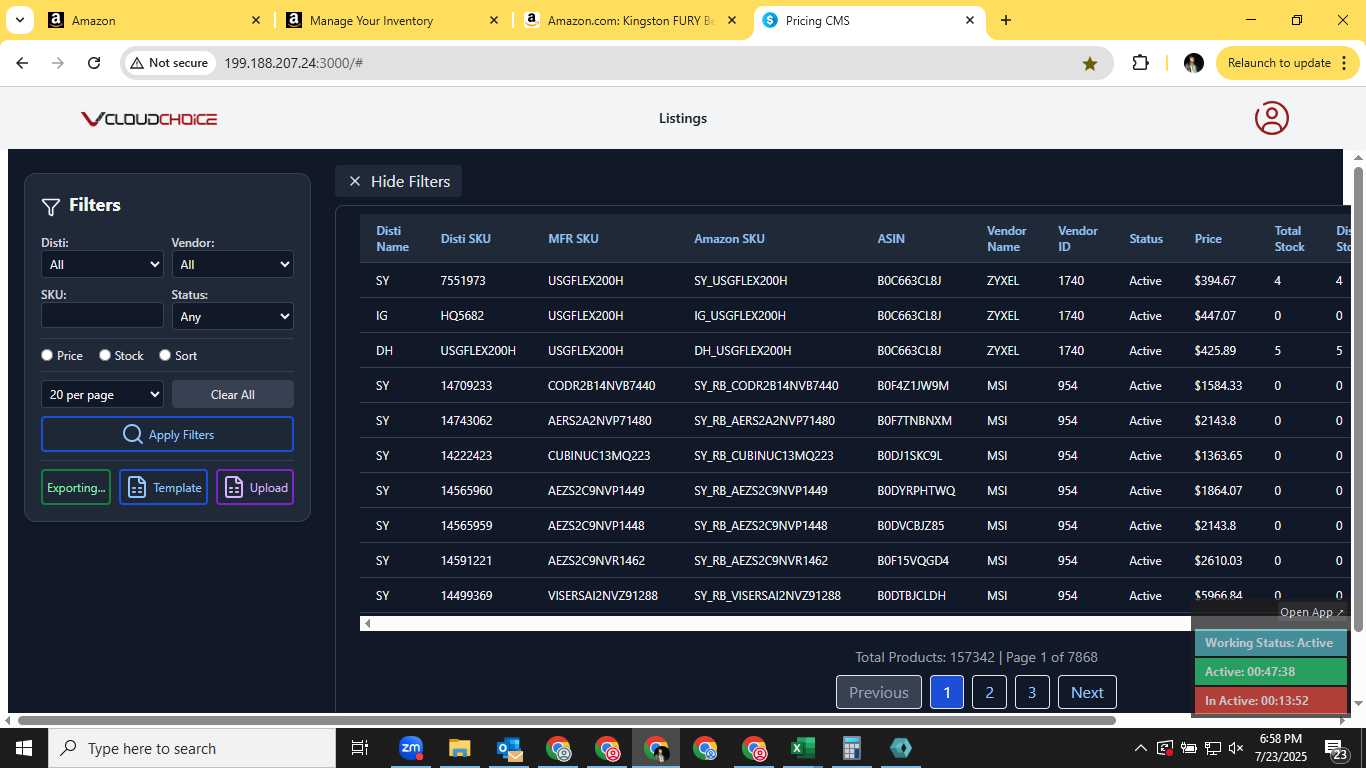Select the Sort radio button
The width and height of the screenshot is (1366, 768).
(165, 355)
